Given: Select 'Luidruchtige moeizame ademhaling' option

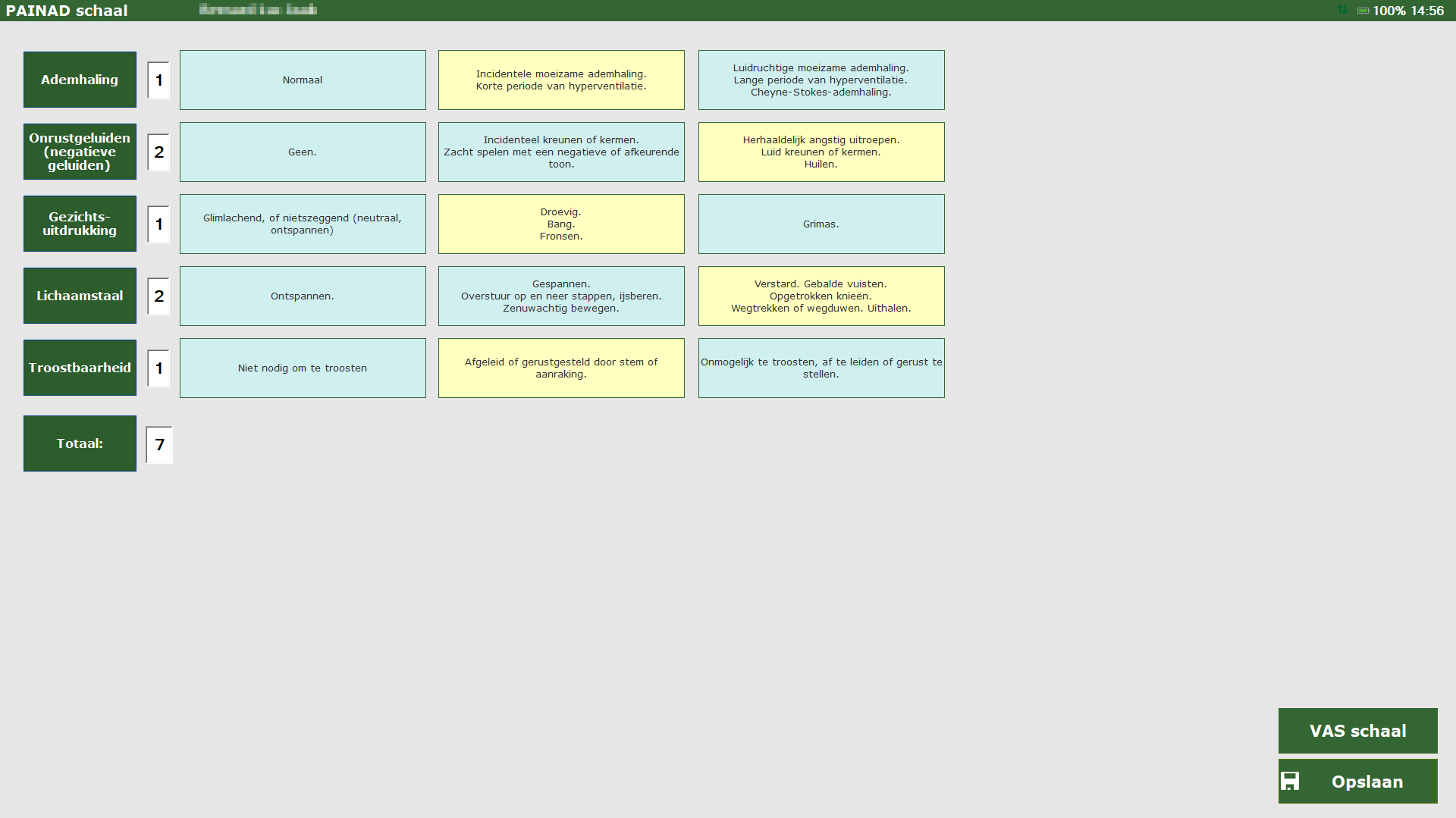Looking at the screenshot, I should (x=821, y=80).
